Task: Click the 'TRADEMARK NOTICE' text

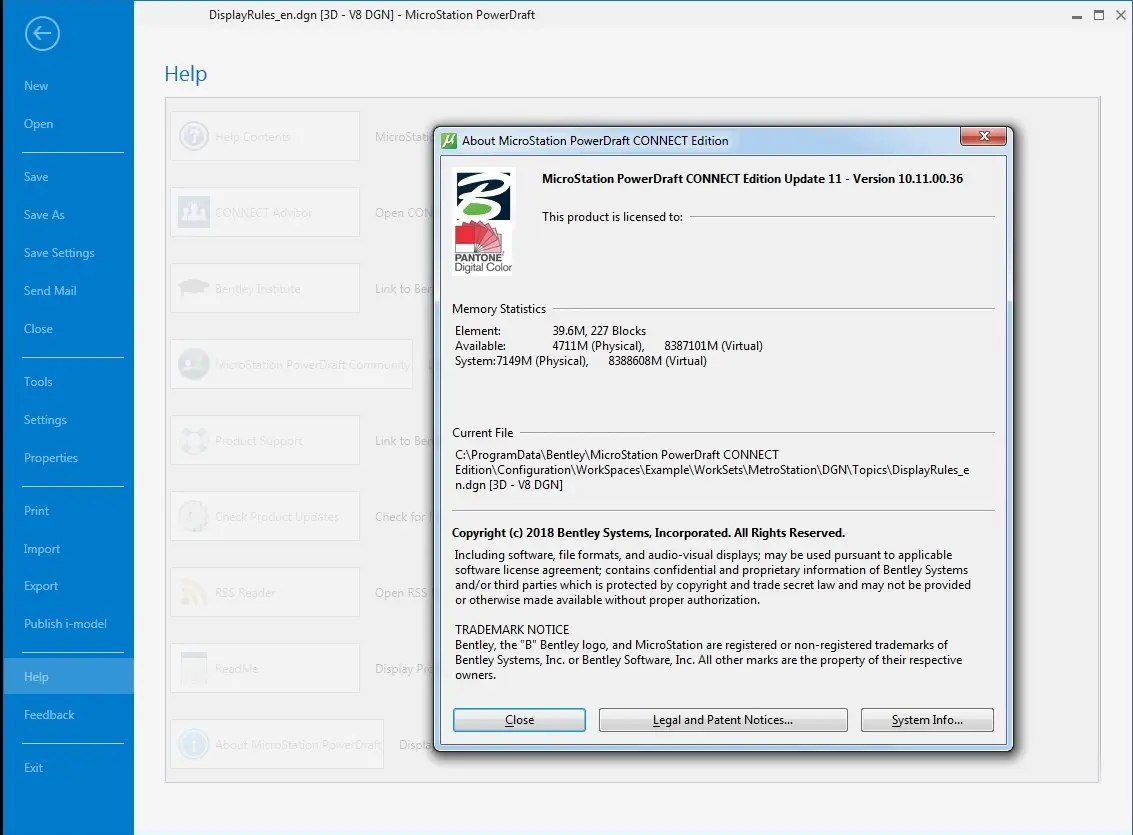Action: tap(512, 629)
